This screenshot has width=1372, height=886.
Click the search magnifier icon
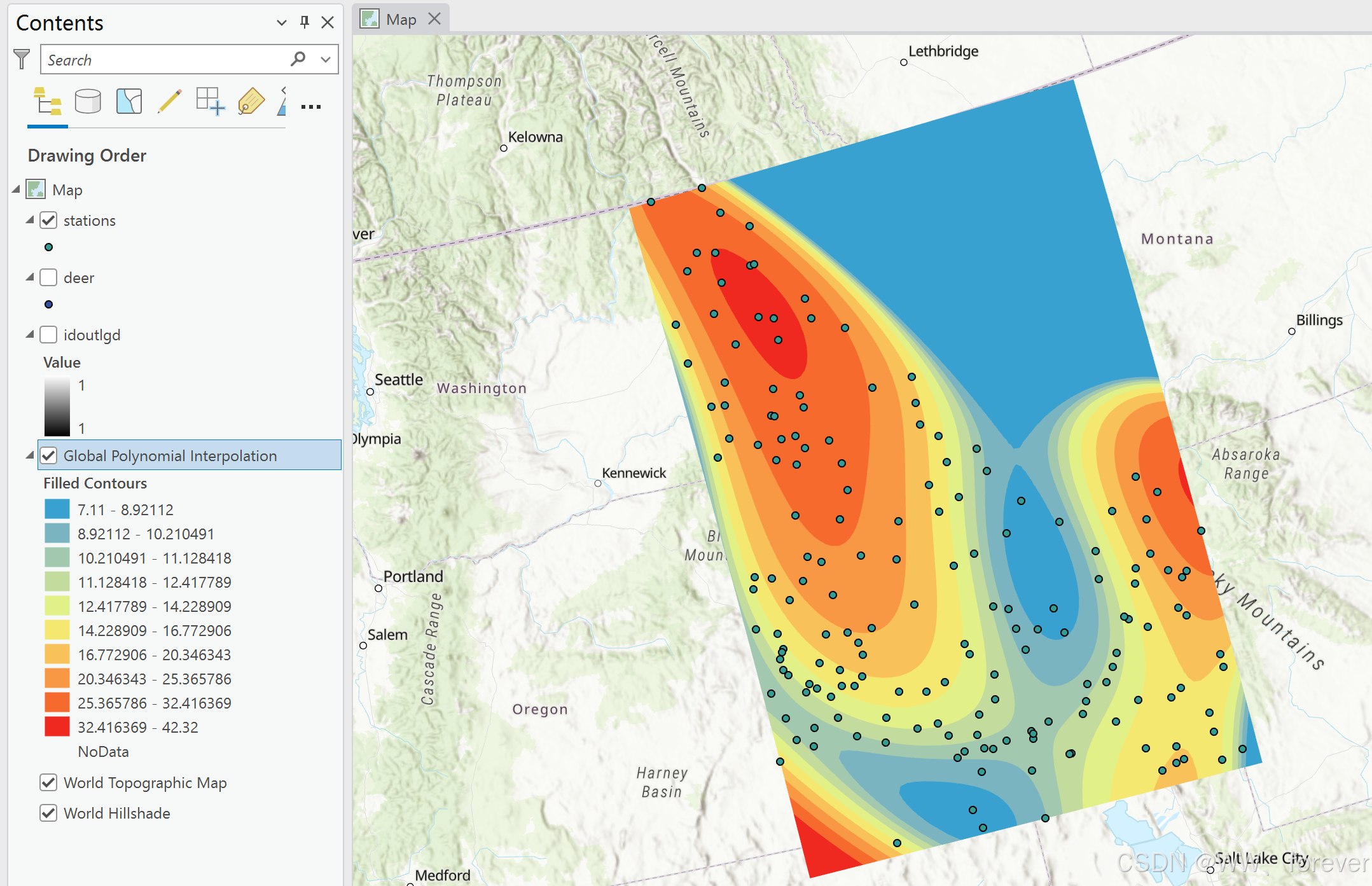(298, 59)
